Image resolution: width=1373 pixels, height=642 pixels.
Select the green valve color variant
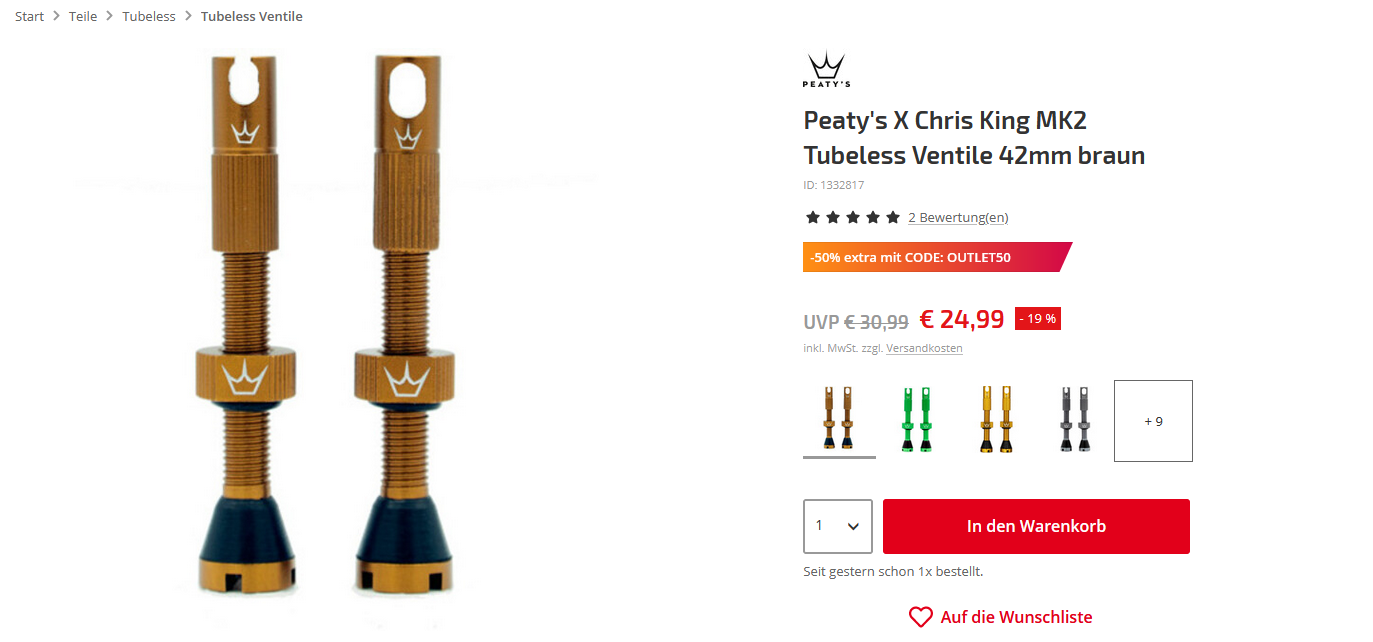[x=916, y=420]
